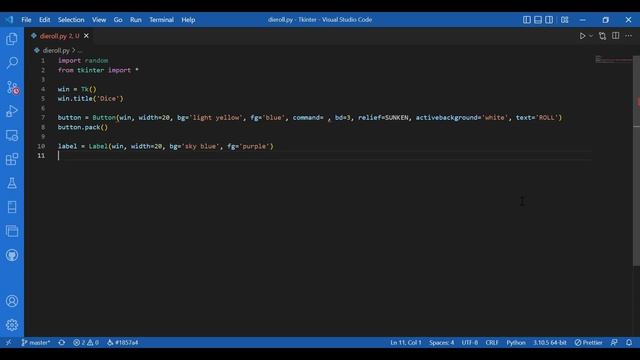Open the GitHub view in activity bar
640x360 pixels.
[12, 255]
